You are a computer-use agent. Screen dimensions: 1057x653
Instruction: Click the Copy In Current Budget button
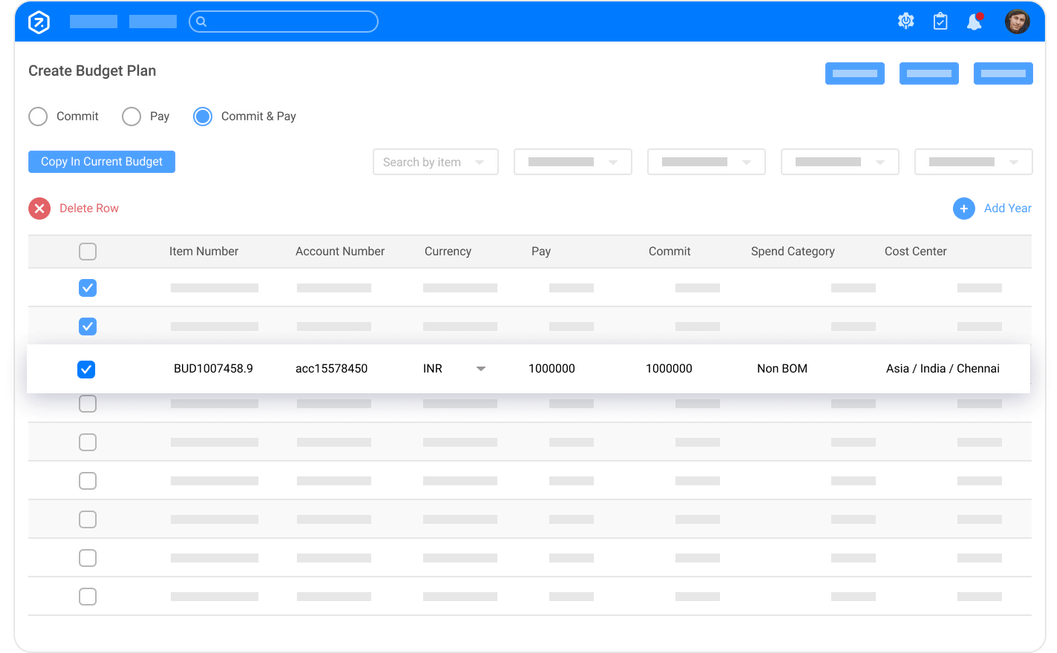102,162
